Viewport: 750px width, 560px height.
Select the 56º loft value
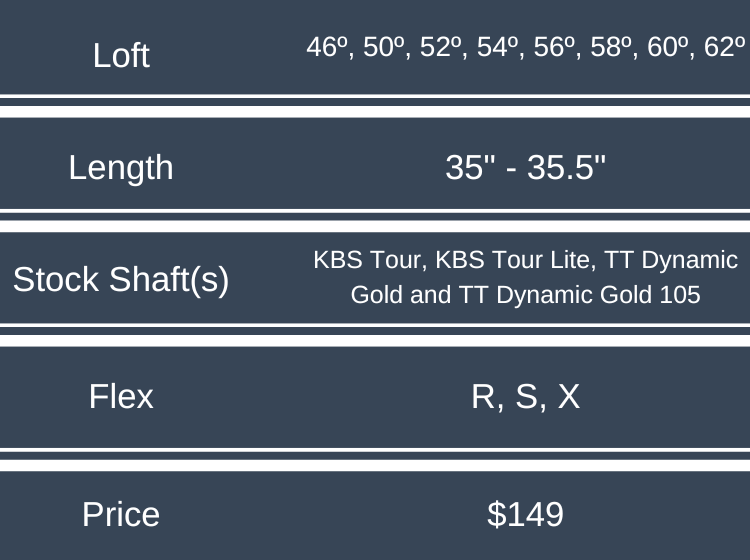coord(555,47)
